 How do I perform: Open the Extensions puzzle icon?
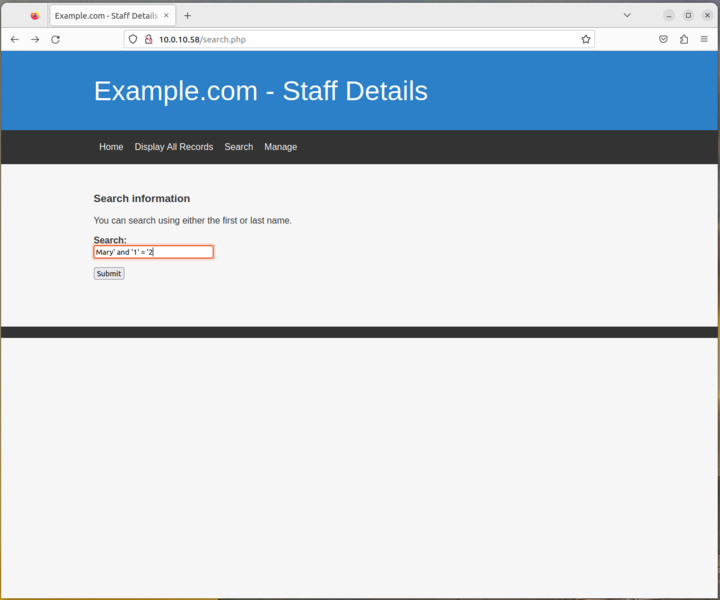(x=684, y=39)
